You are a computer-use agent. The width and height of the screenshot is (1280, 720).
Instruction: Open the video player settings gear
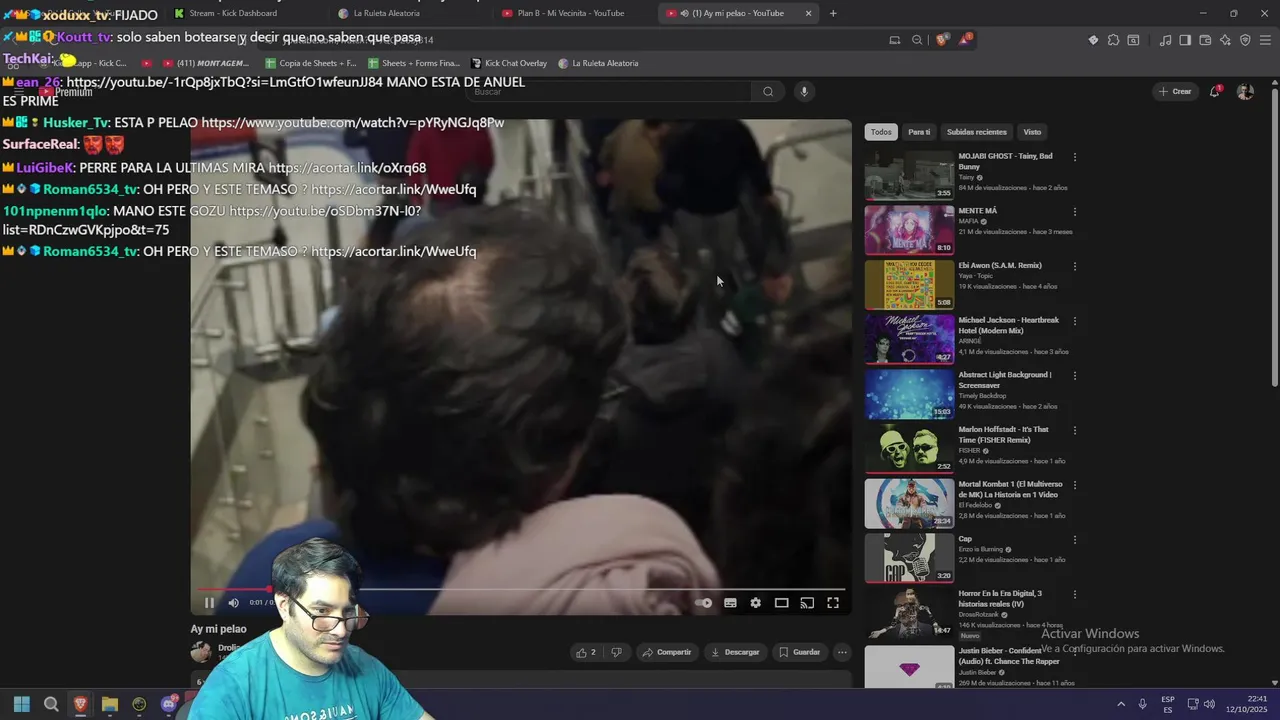point(755,603)
